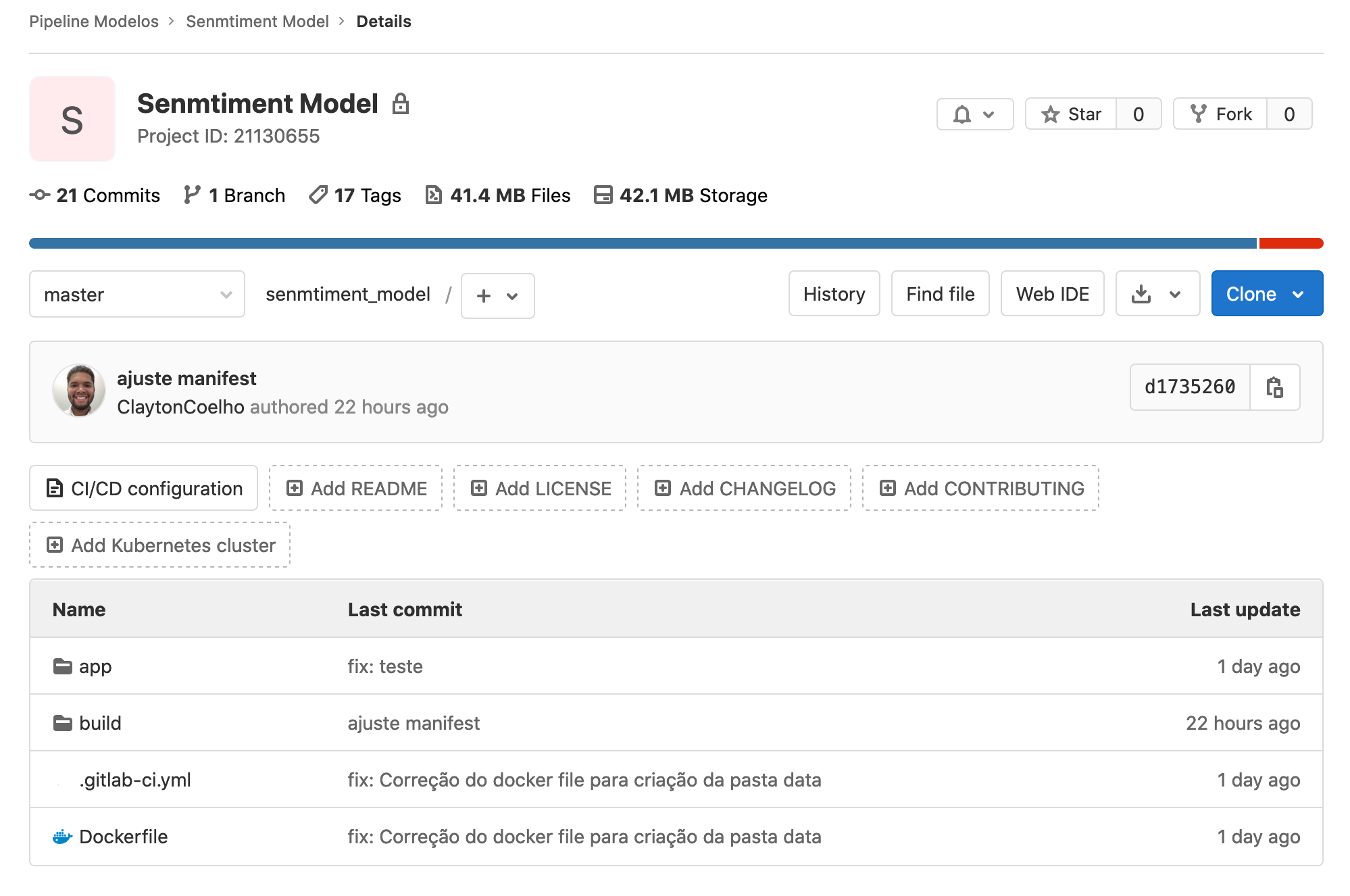
Task: Click the red language bar segment
Action: coord(1291,243)
